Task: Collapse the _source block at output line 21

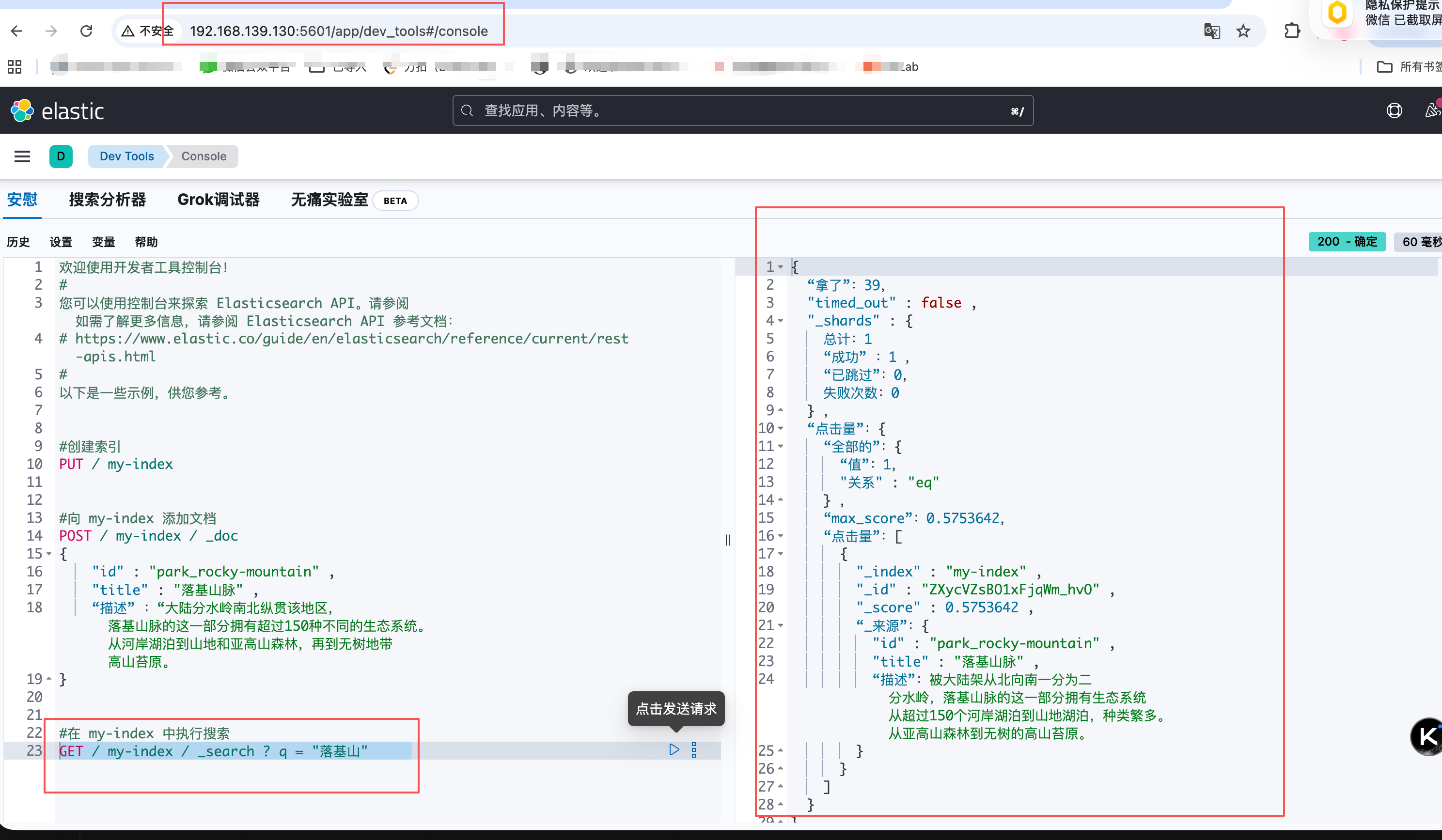Action: pos(781,625)
